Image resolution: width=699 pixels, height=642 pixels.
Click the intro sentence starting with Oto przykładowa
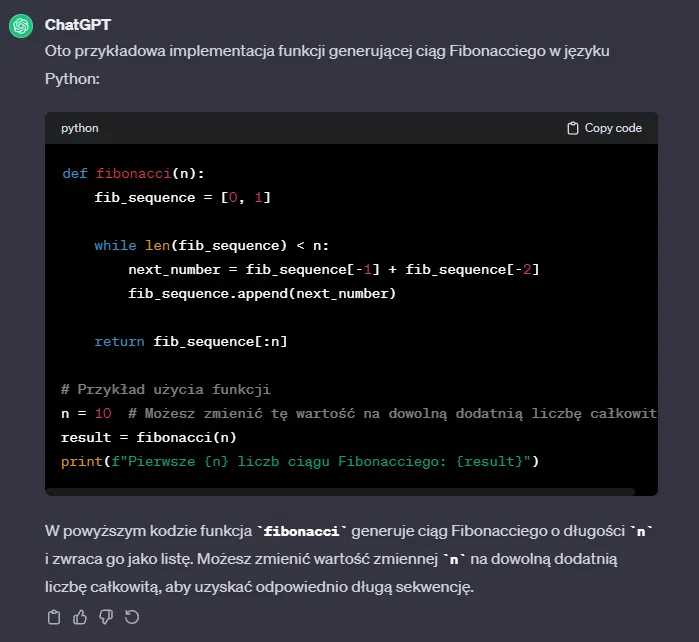(340, 51)
